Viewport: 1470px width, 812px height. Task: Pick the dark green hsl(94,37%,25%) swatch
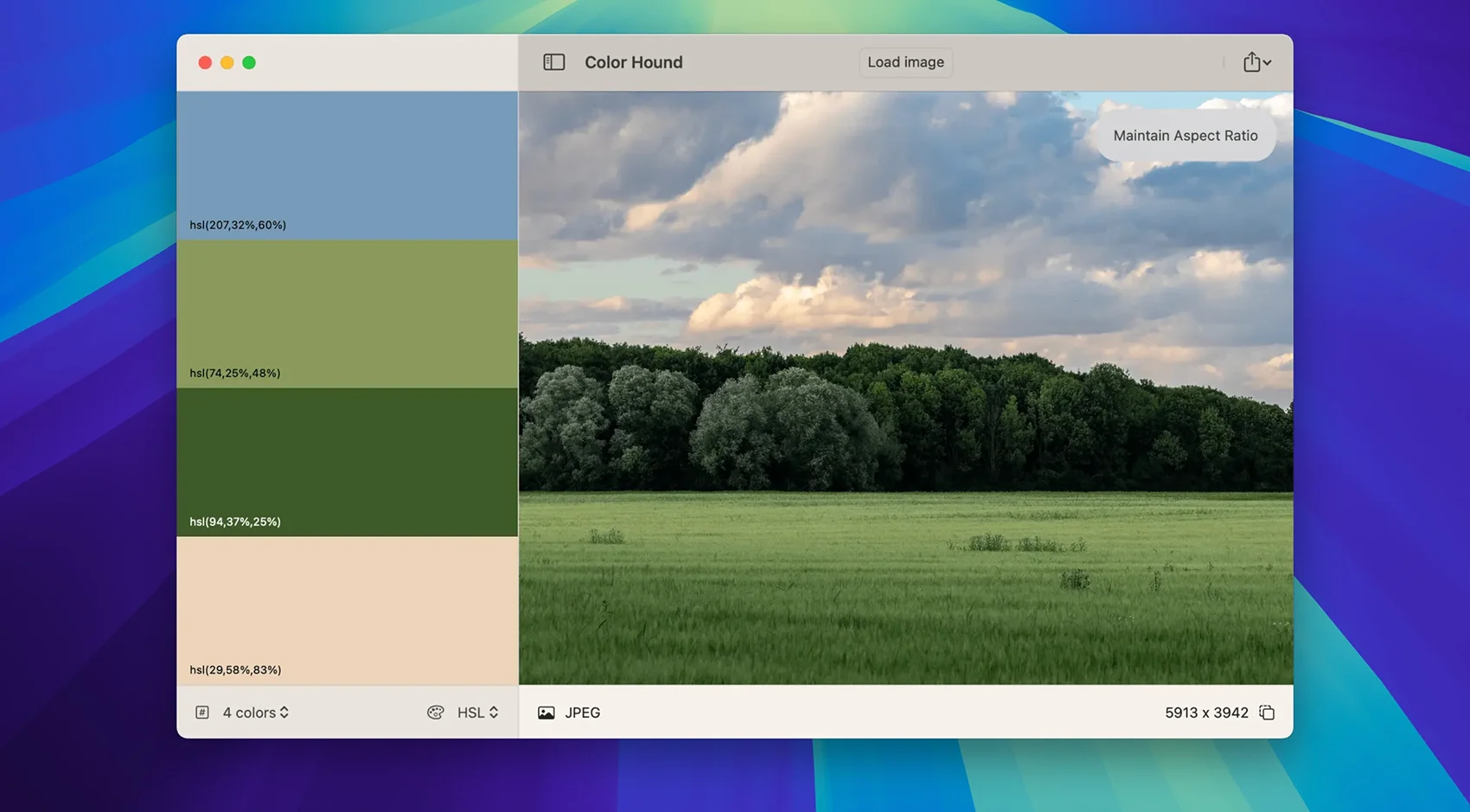tap(347, 462)
